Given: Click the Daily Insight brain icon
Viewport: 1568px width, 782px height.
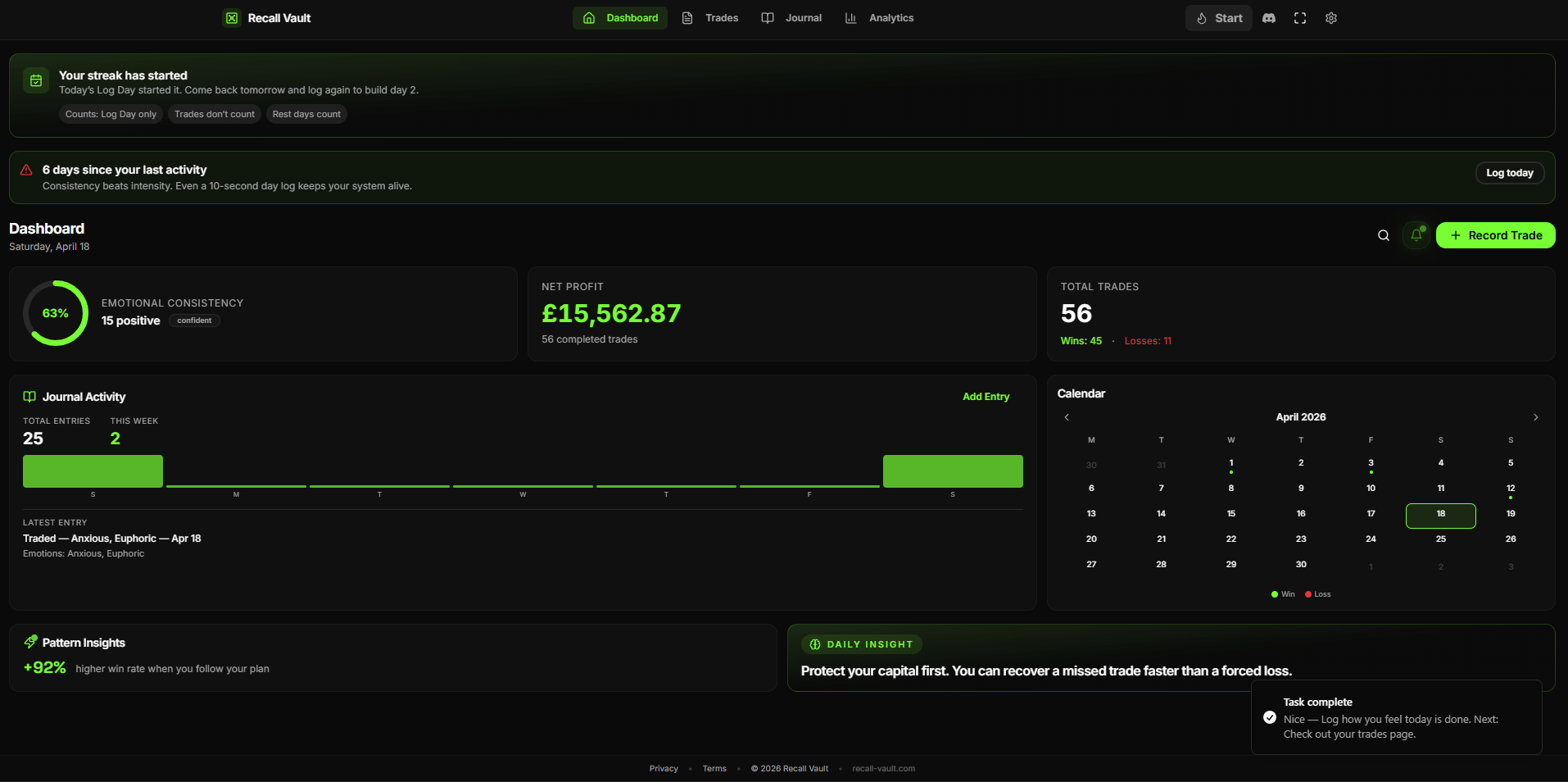Looking at the screenshot, I should (815, 644).
